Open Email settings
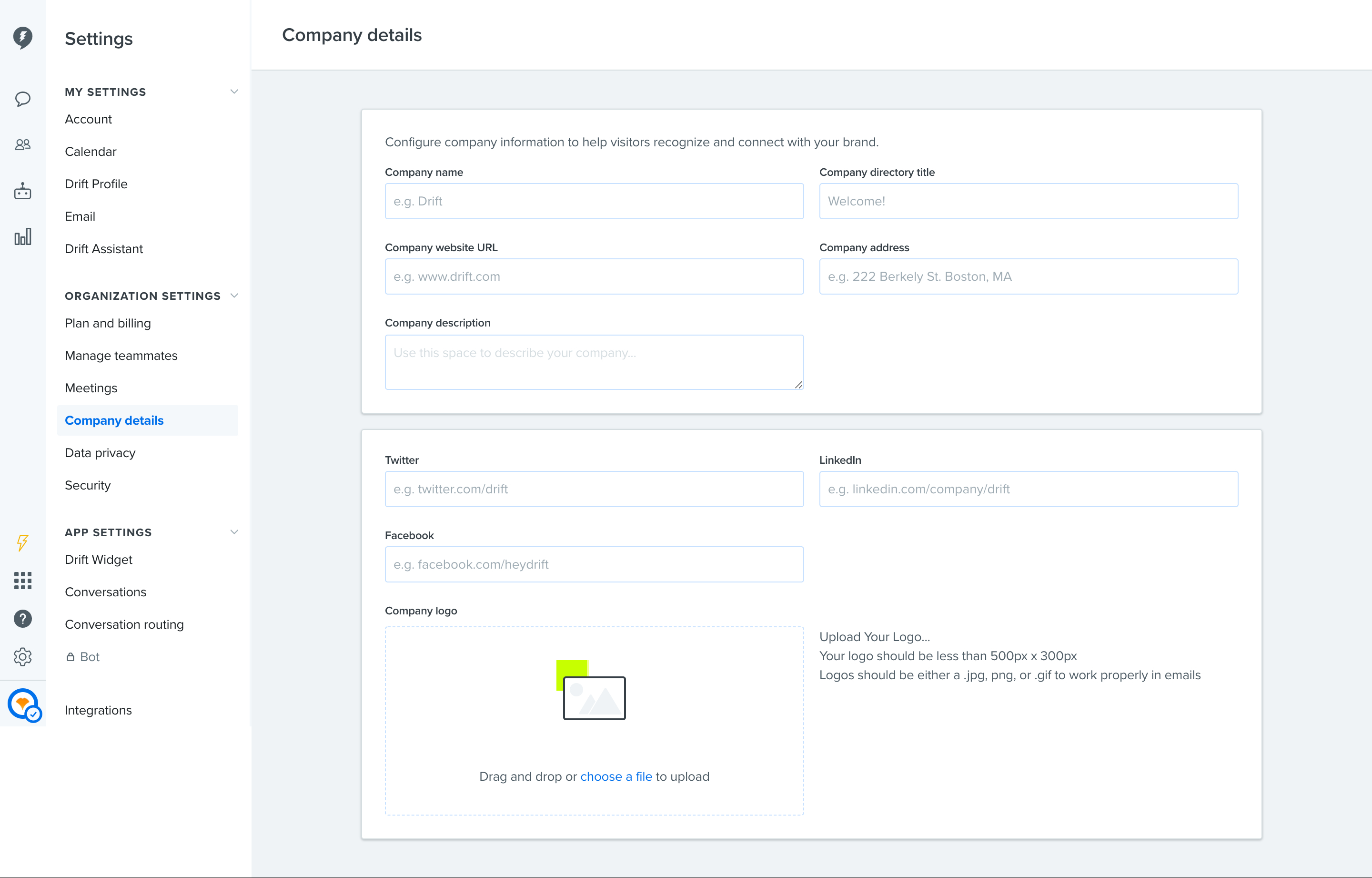This screenshot has height=878, width=1372. [x=80, y=217]
